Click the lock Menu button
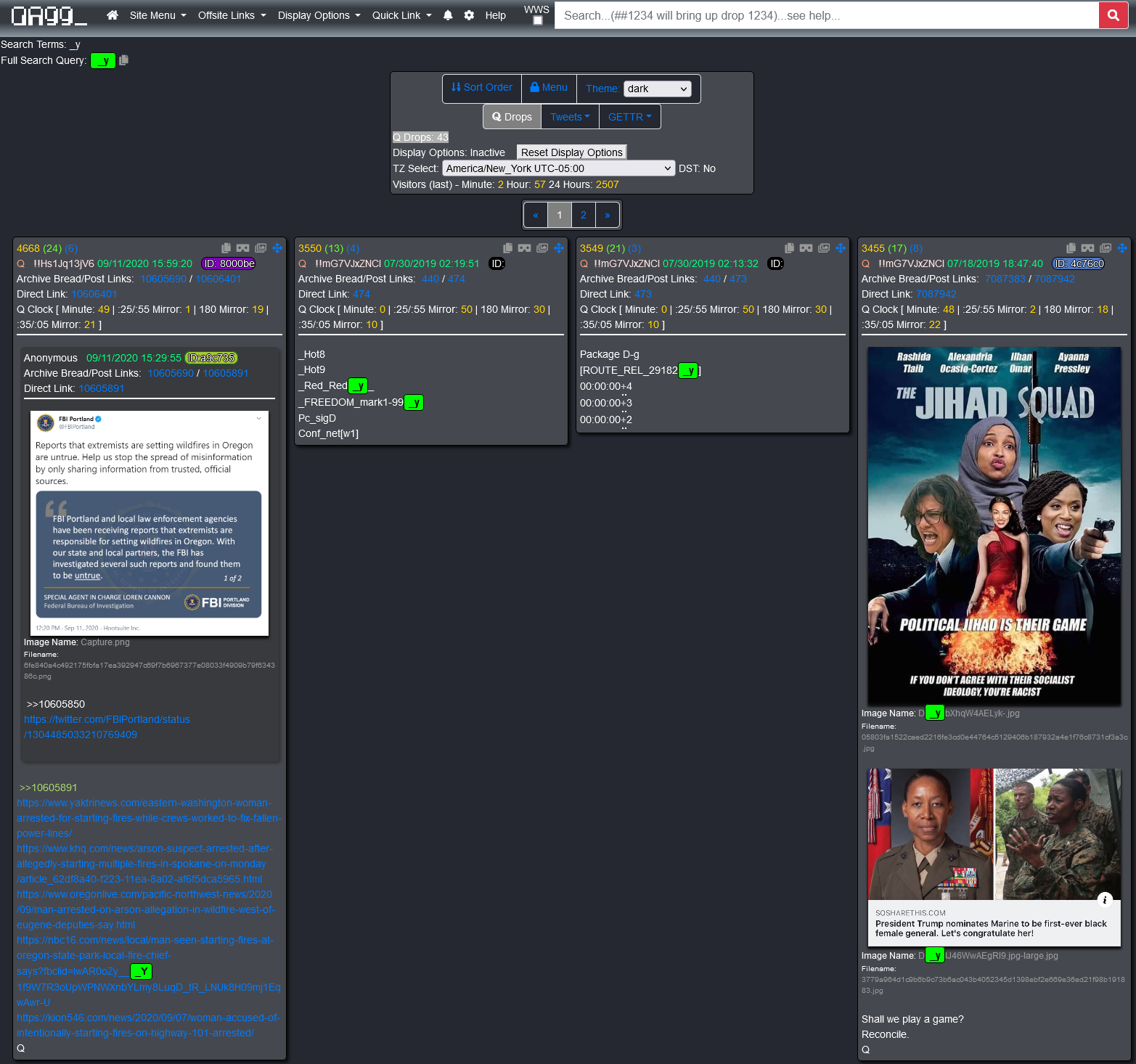This screenshot has height=1064, width=1136. 549,88
